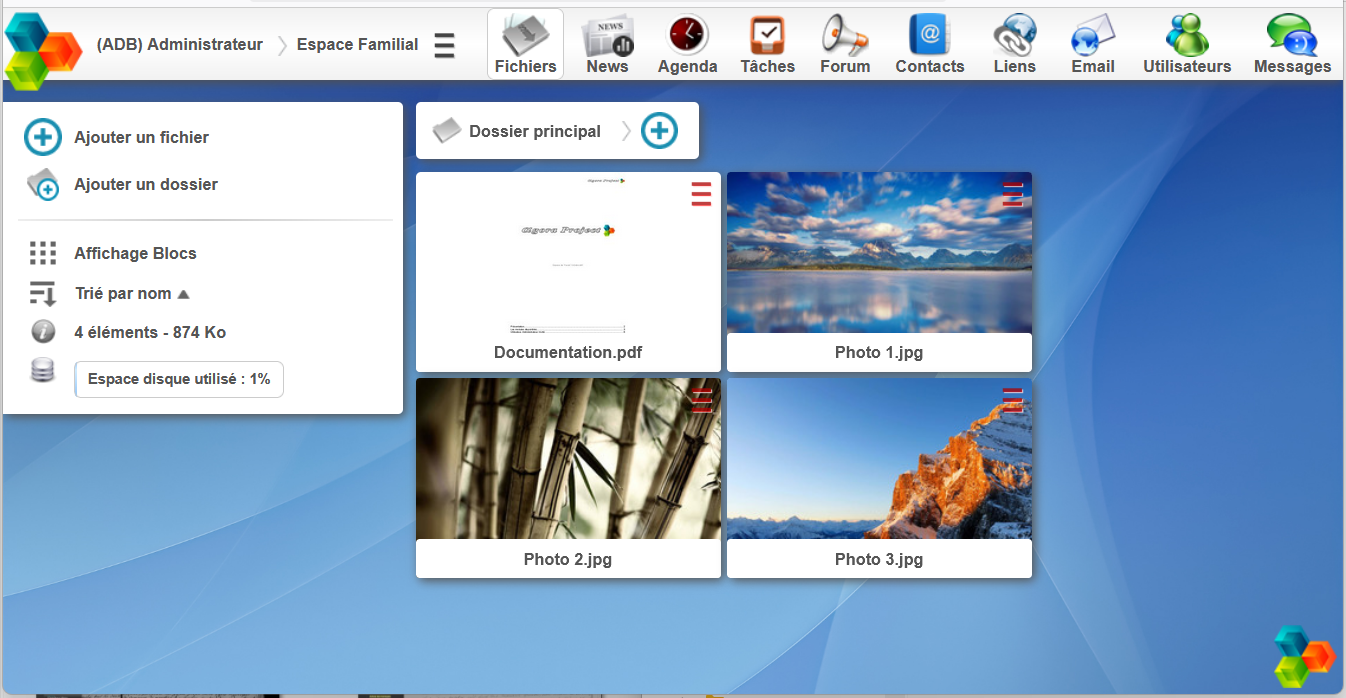Open the Photo 1.jpg options menu

click(1013, 194)
